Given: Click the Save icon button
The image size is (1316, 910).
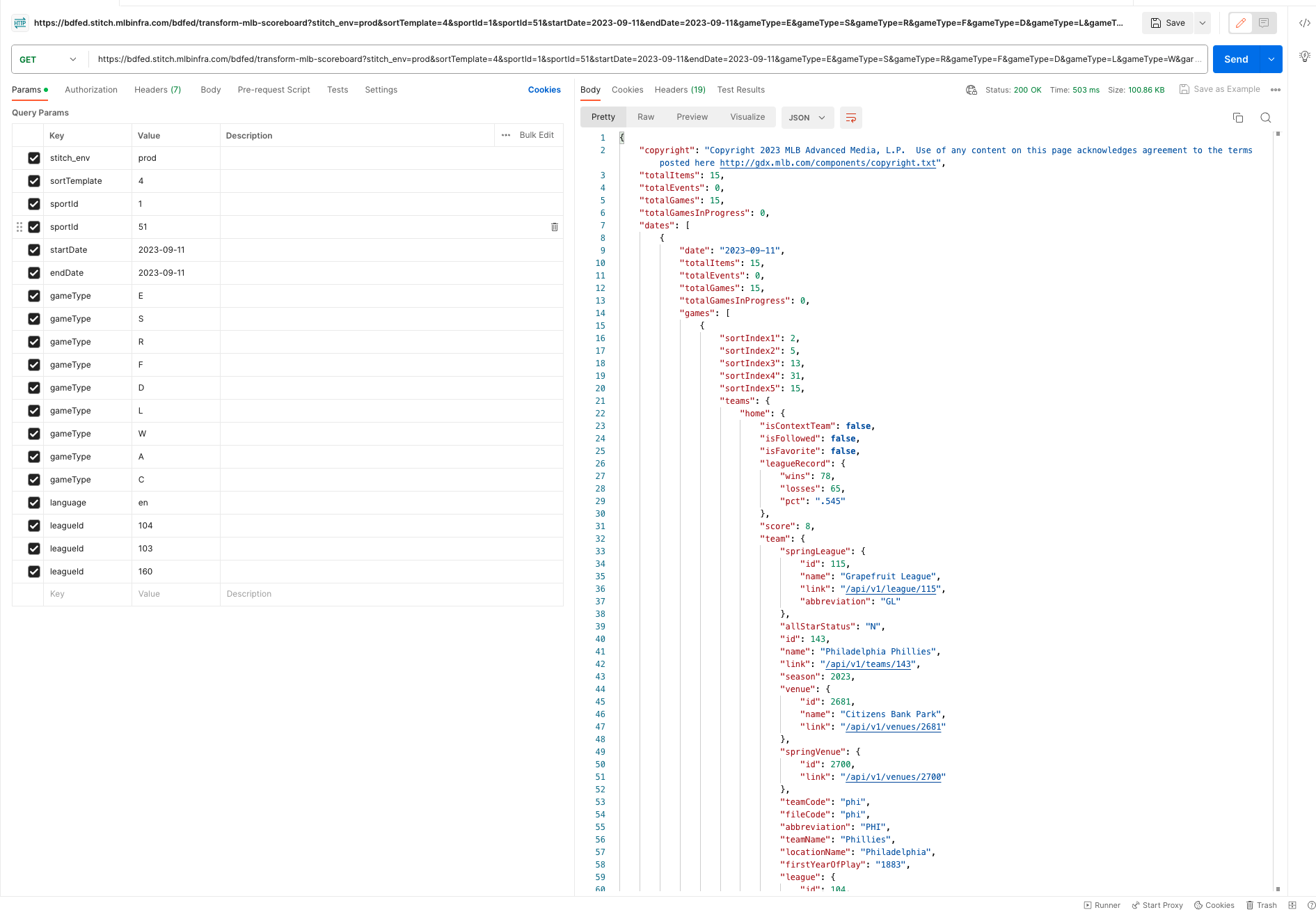Looking at the screenshot, I should pyautogui.click(x=1168, y=23).
